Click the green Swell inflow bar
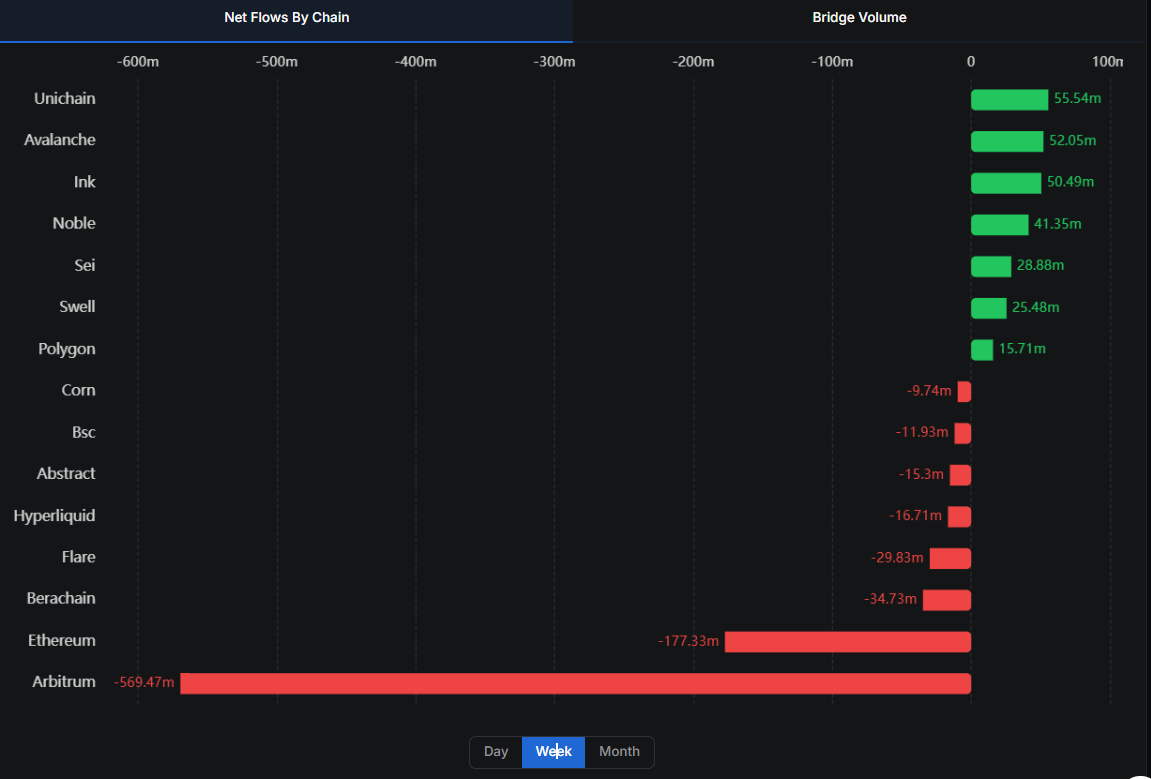1151x779 pixels. (x=988, y=308)
